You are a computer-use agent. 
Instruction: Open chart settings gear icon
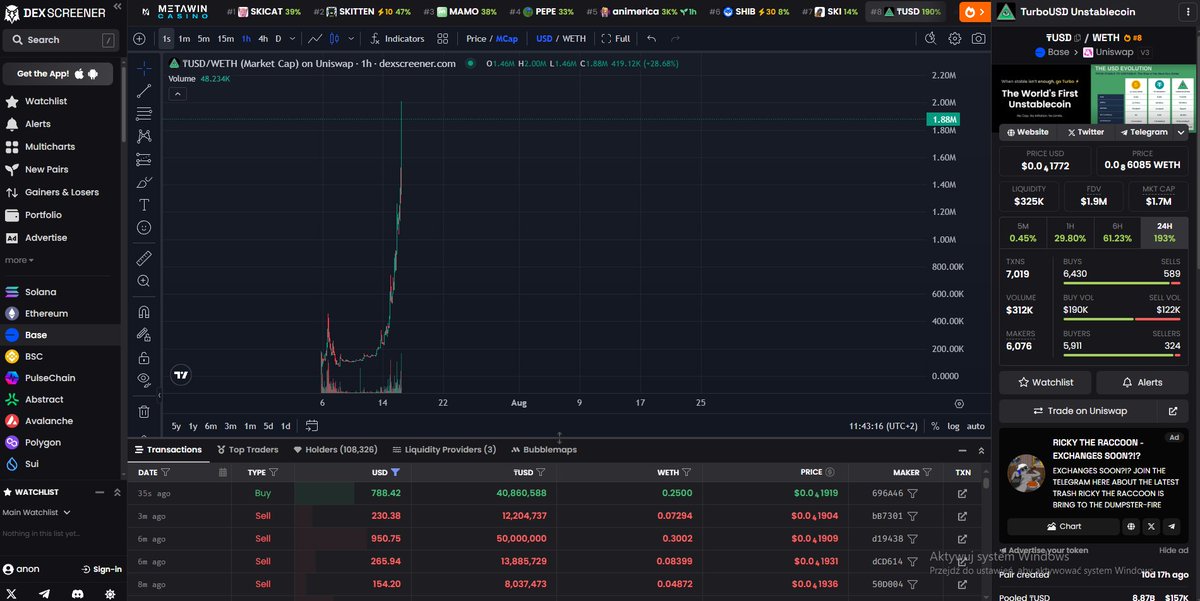point(955,39)
